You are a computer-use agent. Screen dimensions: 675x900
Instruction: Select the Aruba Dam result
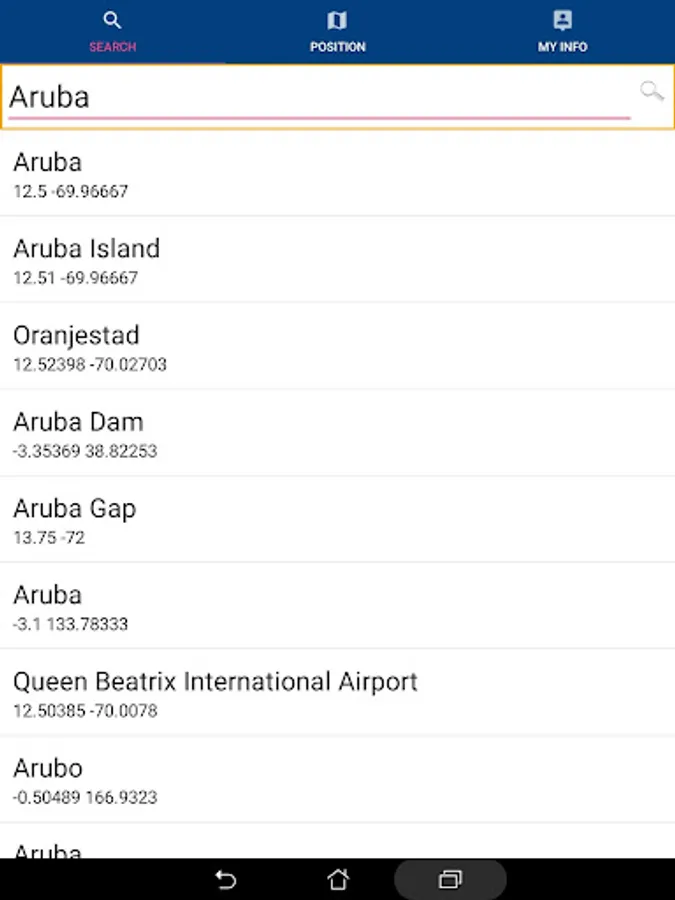pyautogui.click(x=337, y=433)
